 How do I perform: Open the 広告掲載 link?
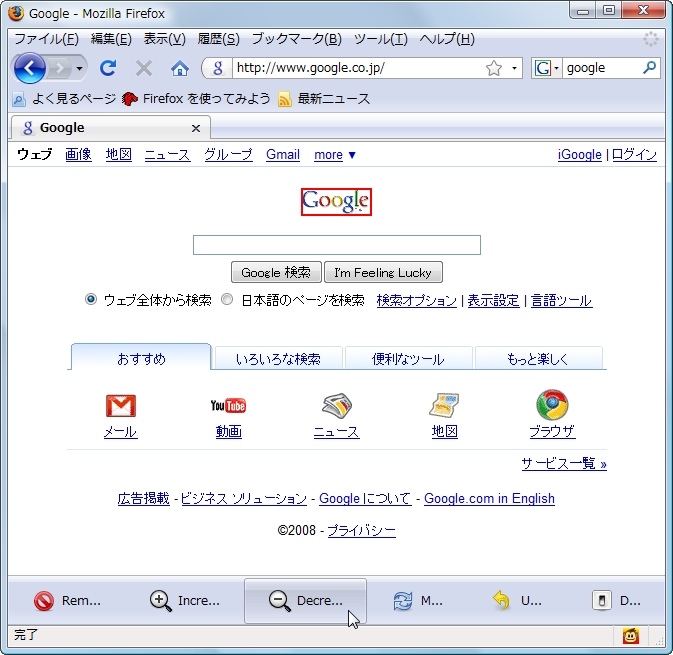point(143,498)
